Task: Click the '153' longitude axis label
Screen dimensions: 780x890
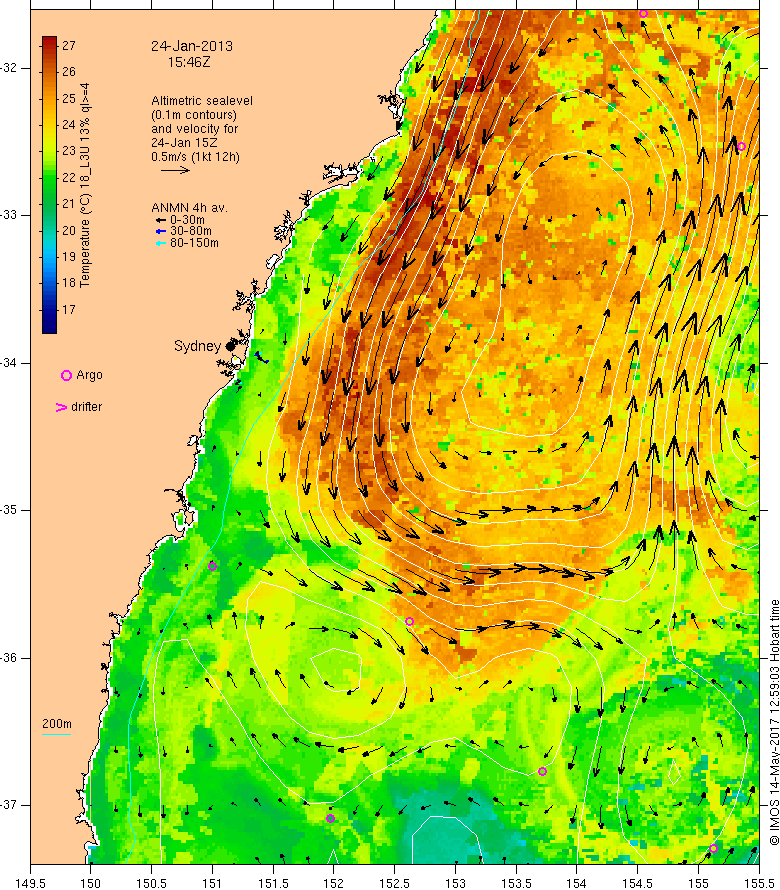Action: coord(455,883)
